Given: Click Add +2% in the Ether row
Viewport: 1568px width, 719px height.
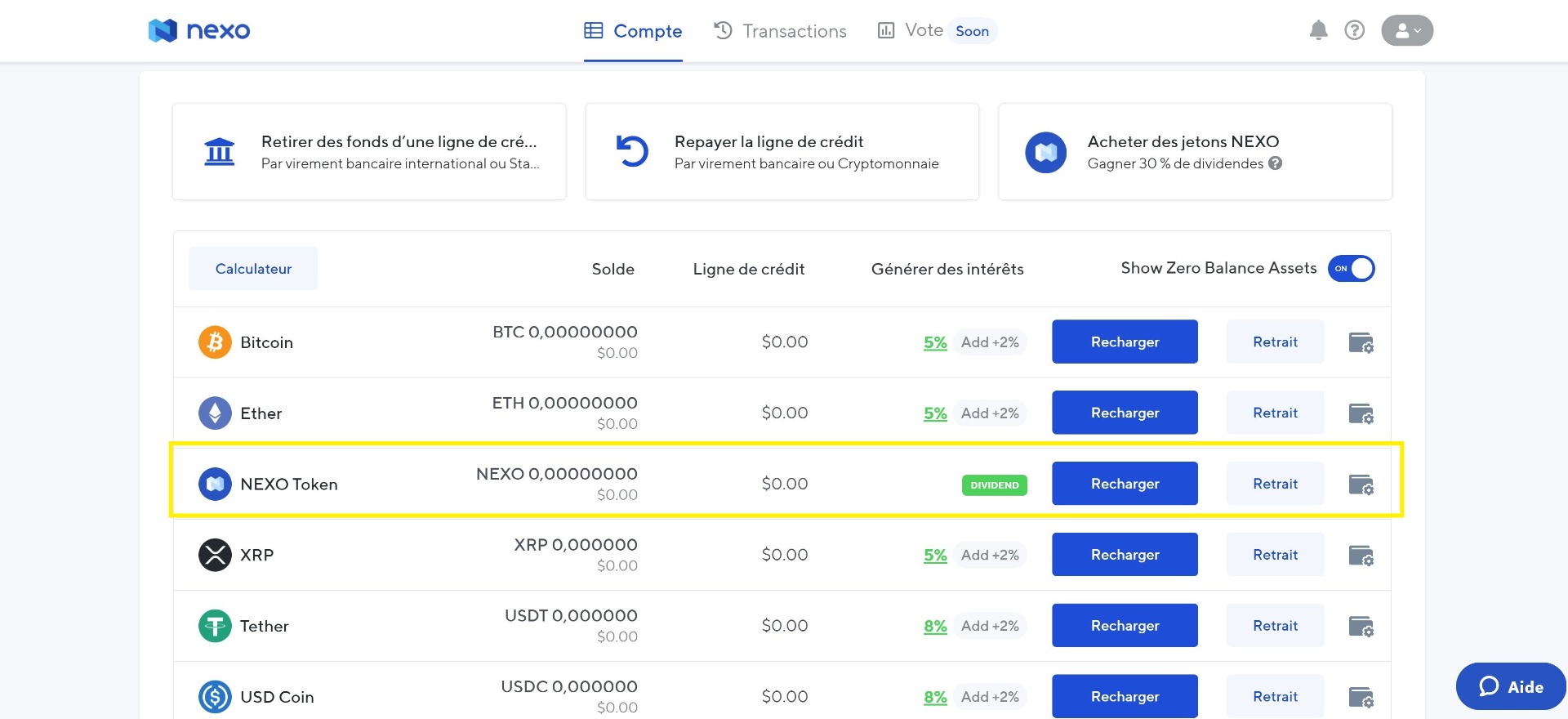Looking at the screenshot, I should tap(990, 413).
